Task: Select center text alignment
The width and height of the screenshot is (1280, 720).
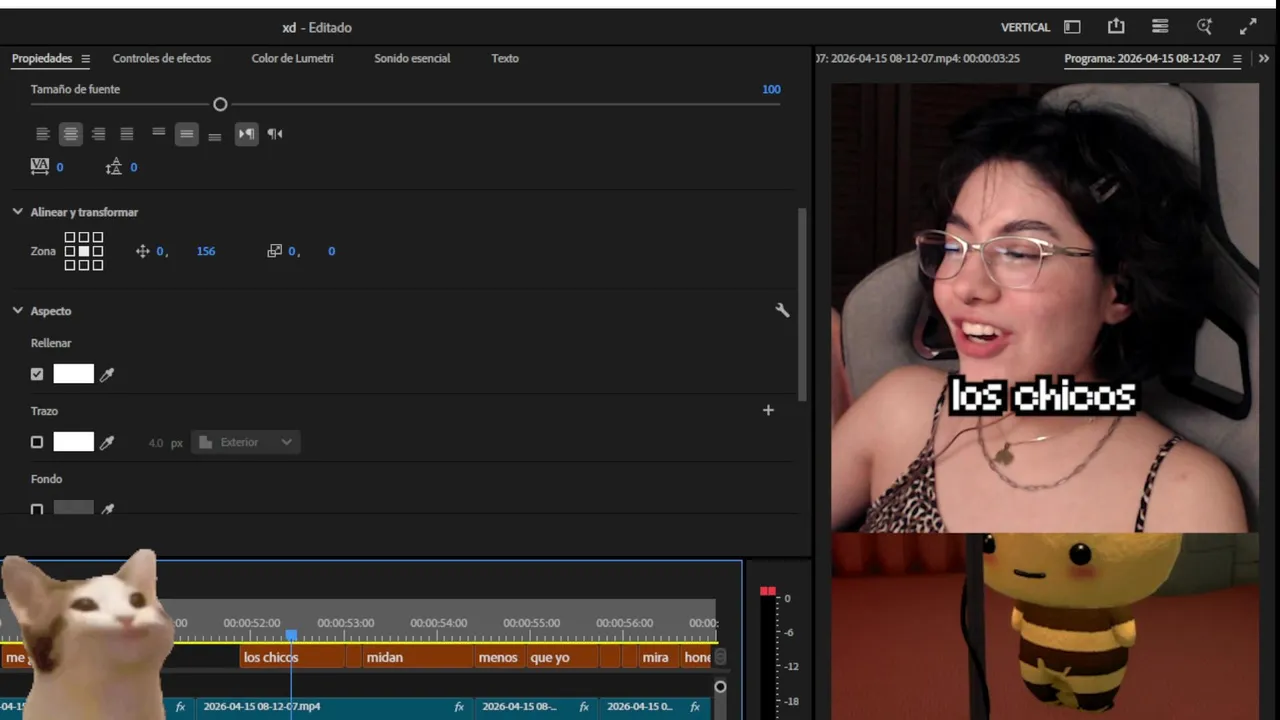Action: click(x=70, y=134)
